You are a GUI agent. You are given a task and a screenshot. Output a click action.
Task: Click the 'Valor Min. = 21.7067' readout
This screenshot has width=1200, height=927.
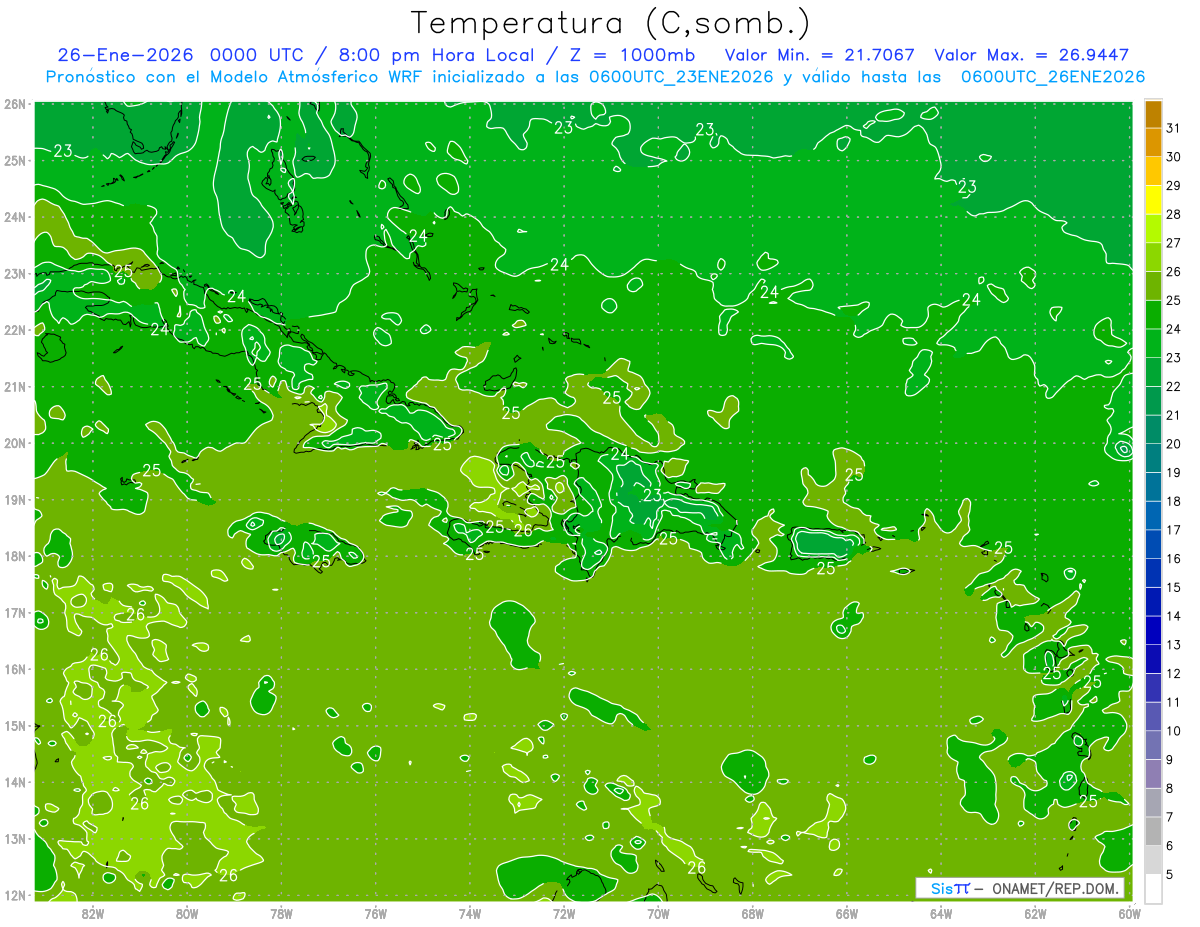click(819, 55)
